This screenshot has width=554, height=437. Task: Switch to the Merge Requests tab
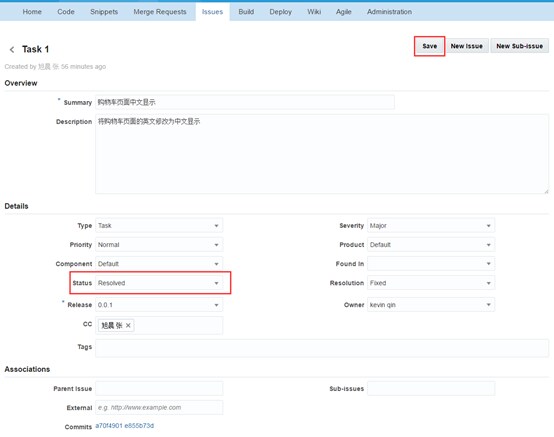point(160,12)
